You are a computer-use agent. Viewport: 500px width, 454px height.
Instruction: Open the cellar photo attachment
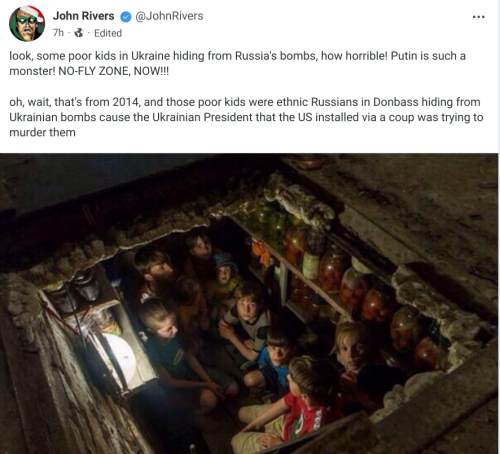pyautogui.click(x=249, y=303)
